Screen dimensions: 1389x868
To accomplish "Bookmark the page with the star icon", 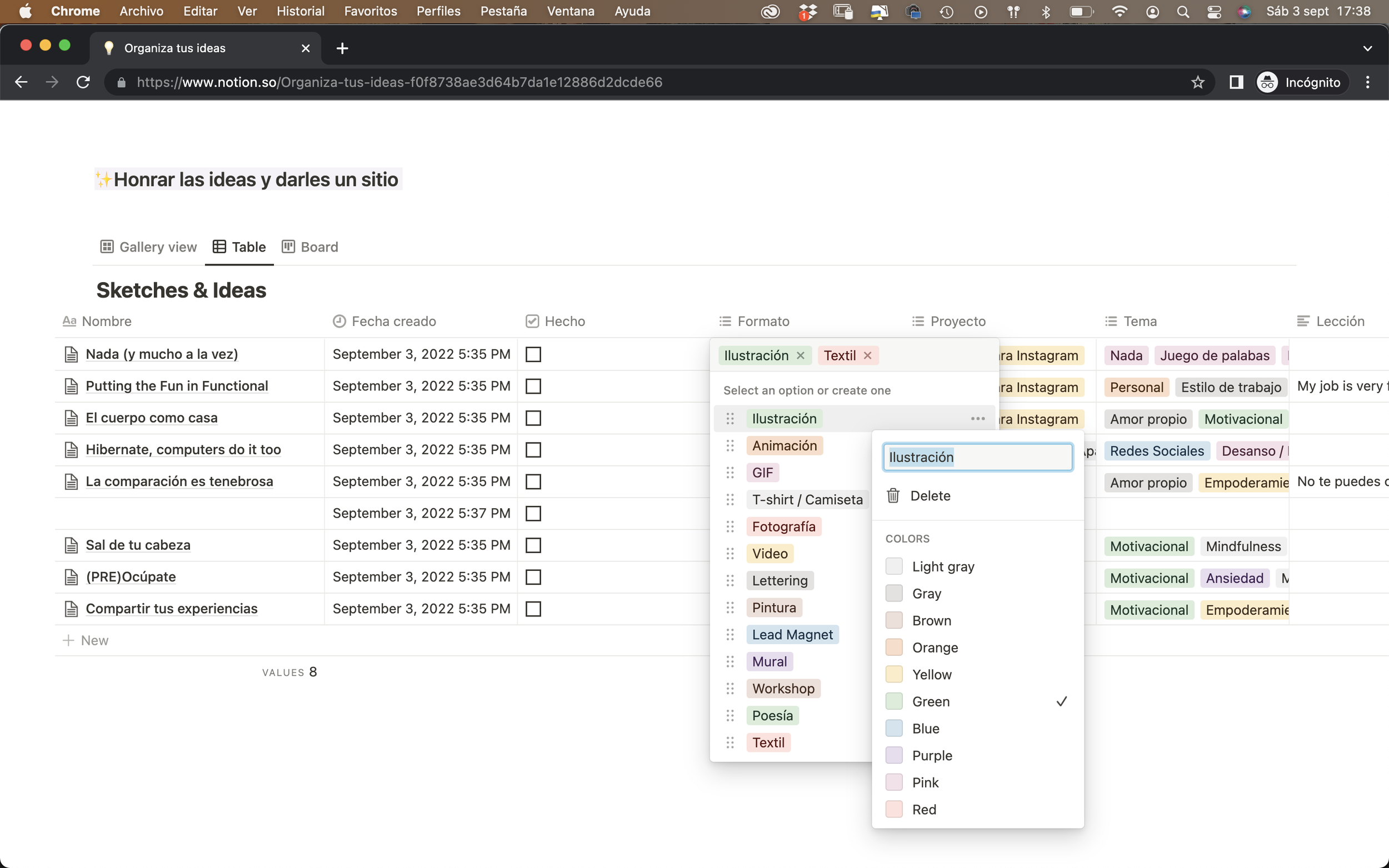I will point(1197,82).
